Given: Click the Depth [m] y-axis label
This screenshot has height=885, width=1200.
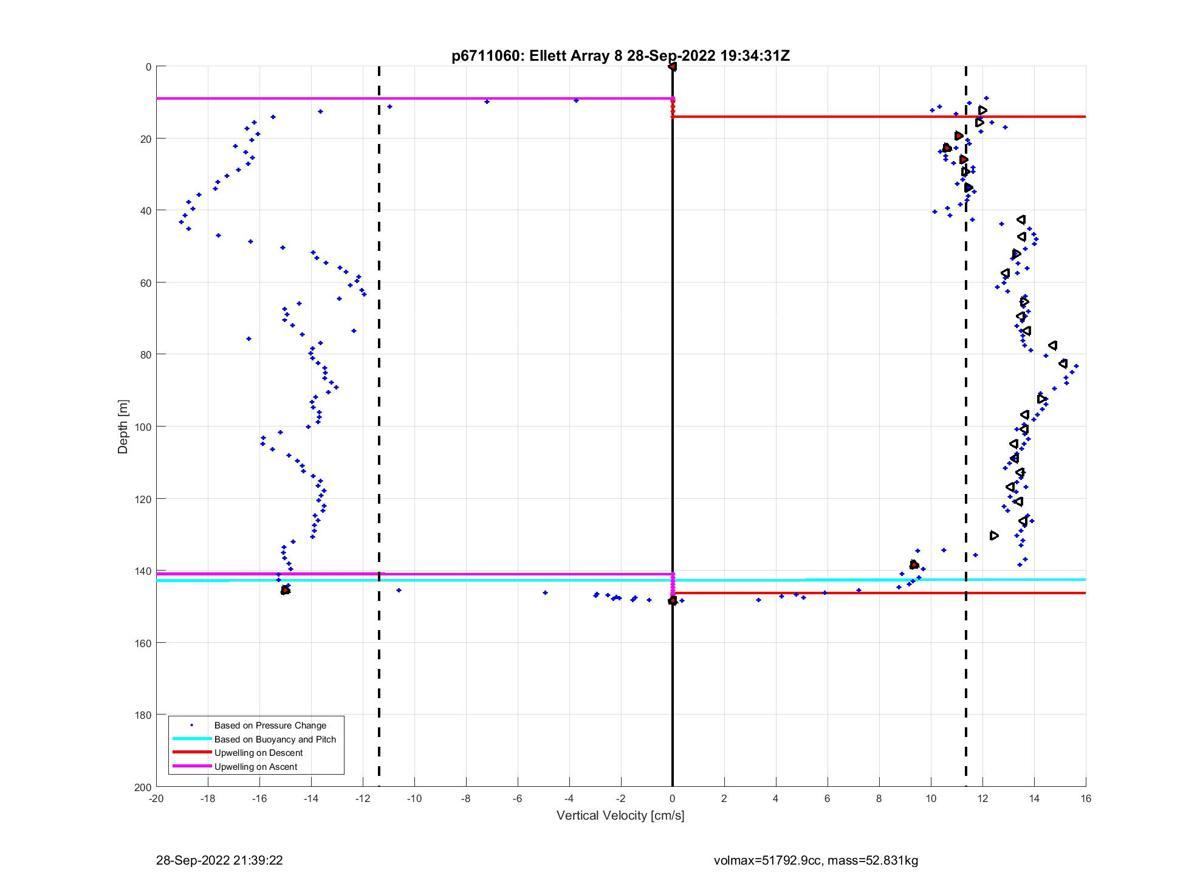Looking at the screenshot, I should click(x=124, y=427).
